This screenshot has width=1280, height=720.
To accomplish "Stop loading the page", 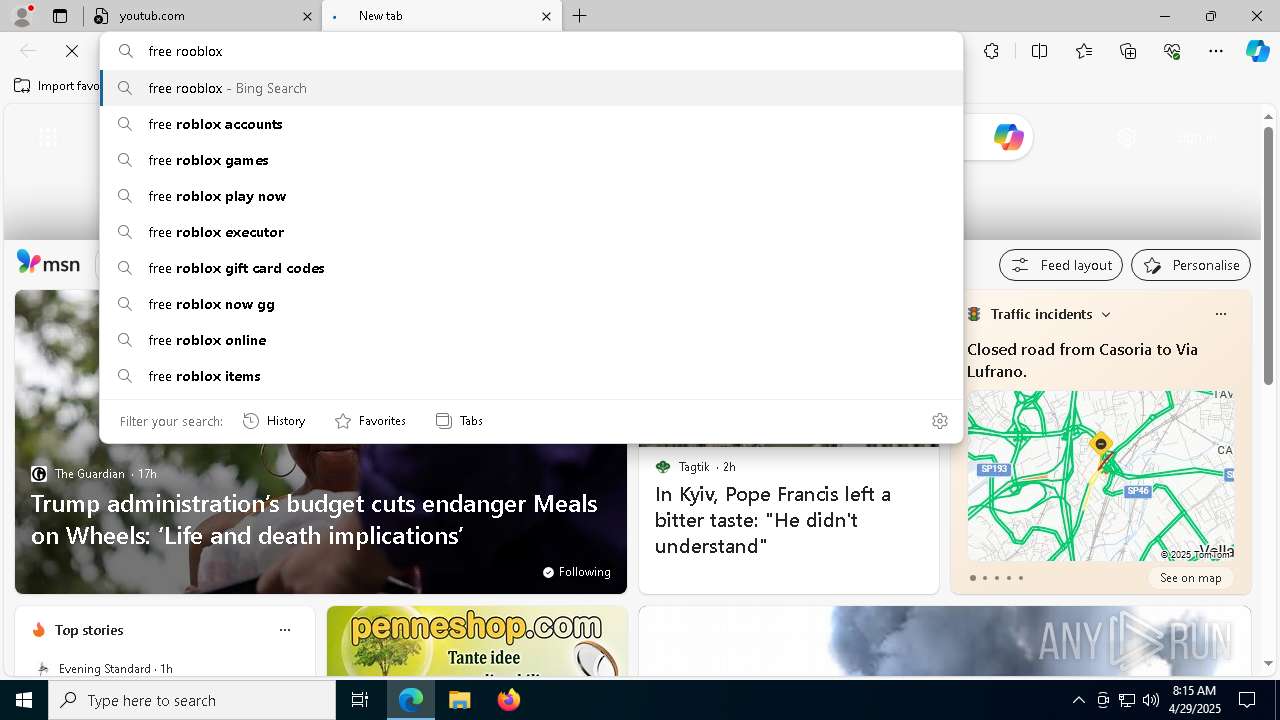I will point(72,51).
